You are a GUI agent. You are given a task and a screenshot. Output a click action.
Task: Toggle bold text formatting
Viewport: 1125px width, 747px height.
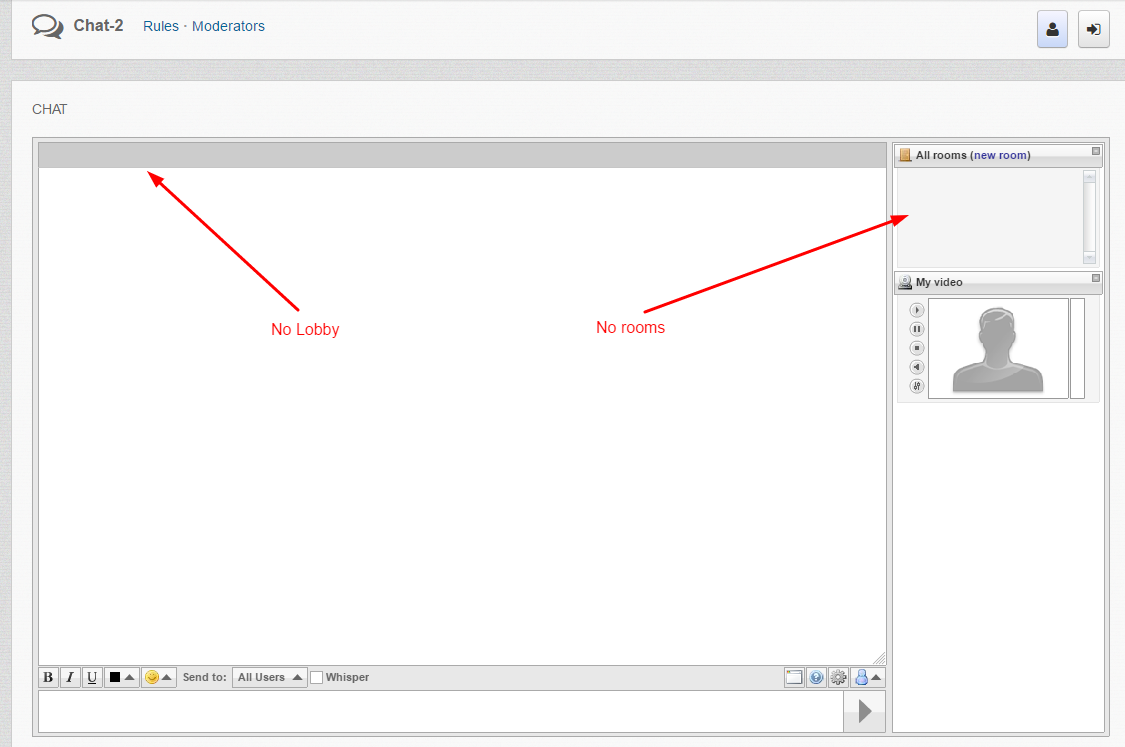(48, 677)
